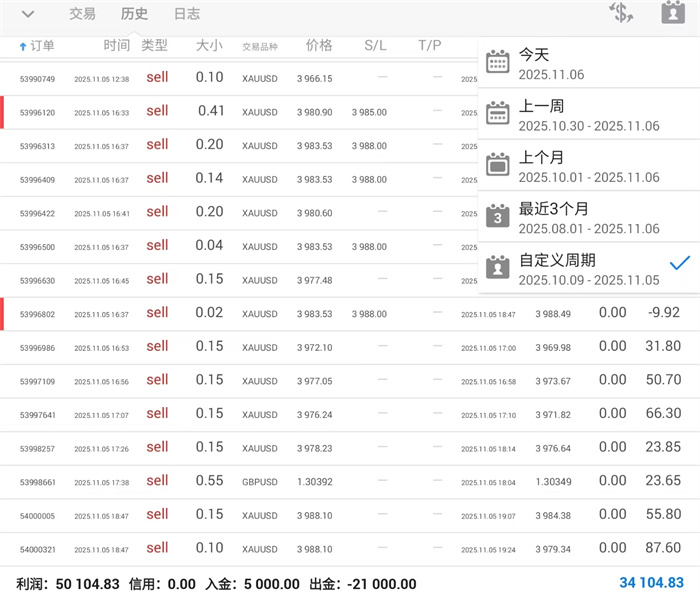Sort by 大小 column header
Viewport: 700px width, 597px height.
(x=209, y=45)
